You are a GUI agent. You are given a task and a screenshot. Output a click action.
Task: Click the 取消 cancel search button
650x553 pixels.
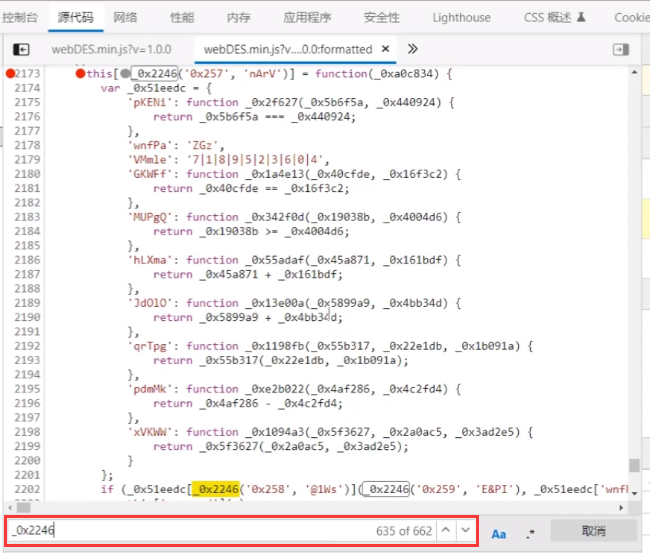(594, 531)
